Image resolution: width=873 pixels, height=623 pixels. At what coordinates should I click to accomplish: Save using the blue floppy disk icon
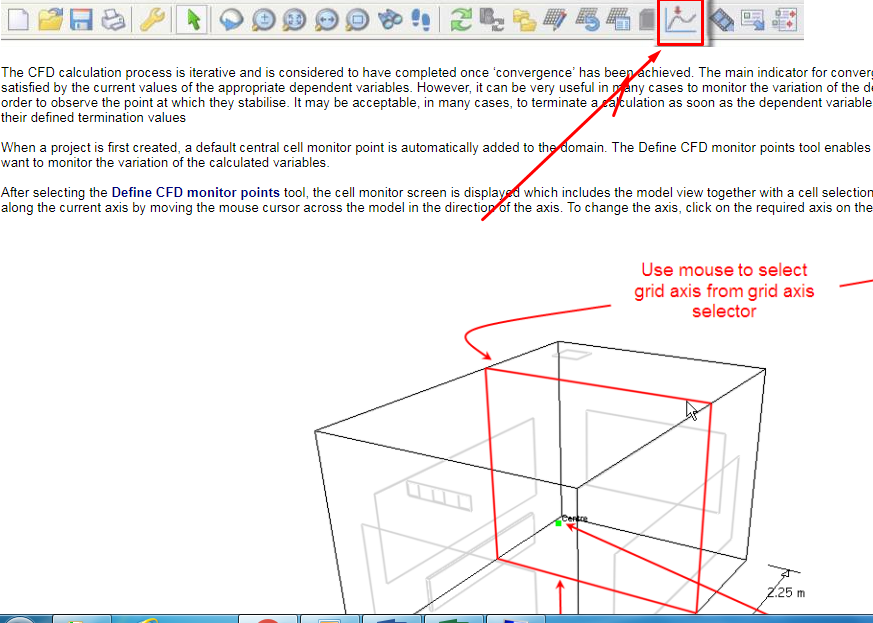tap(81, 20)
